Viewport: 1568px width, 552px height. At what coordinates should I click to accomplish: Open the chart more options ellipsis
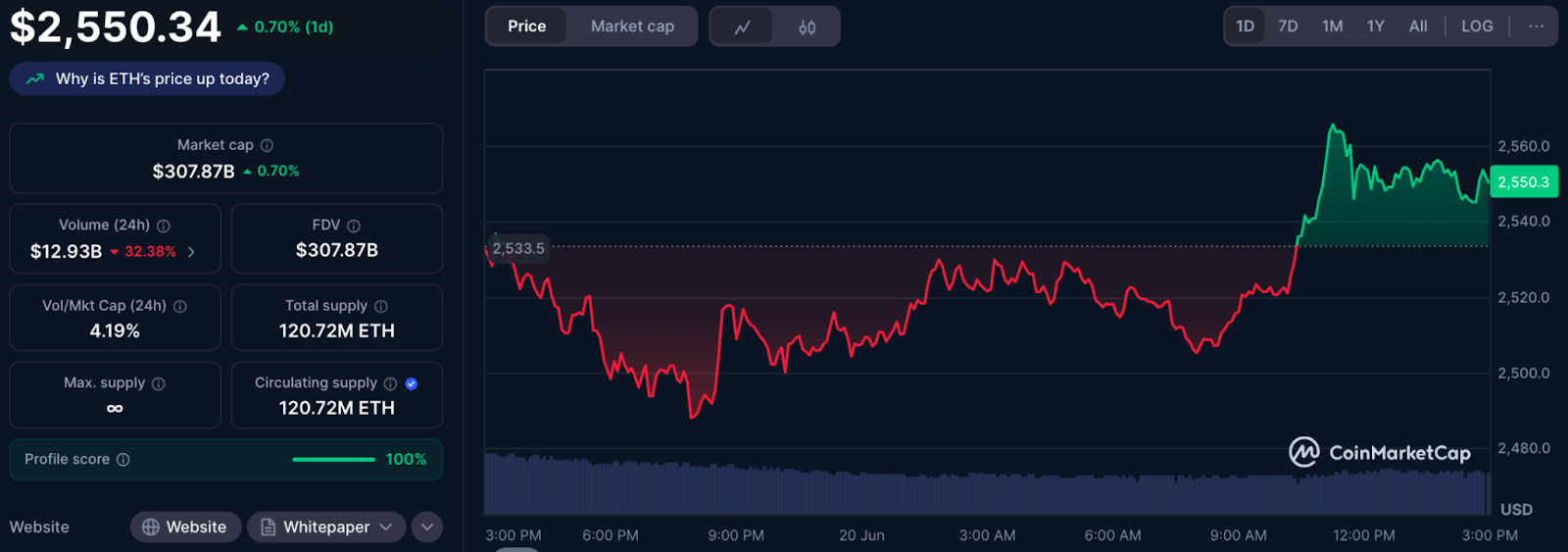1536,26
